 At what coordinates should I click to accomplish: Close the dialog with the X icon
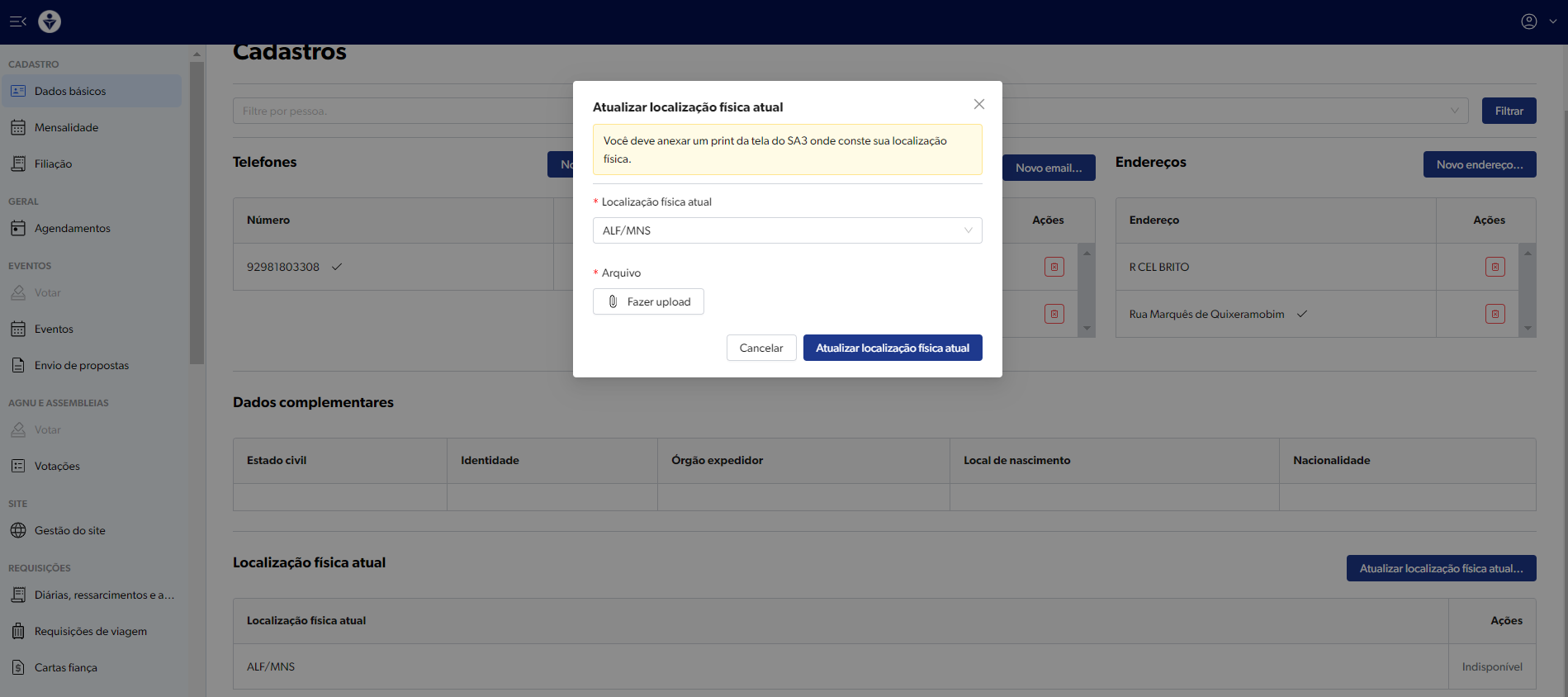tap(978, 104)
